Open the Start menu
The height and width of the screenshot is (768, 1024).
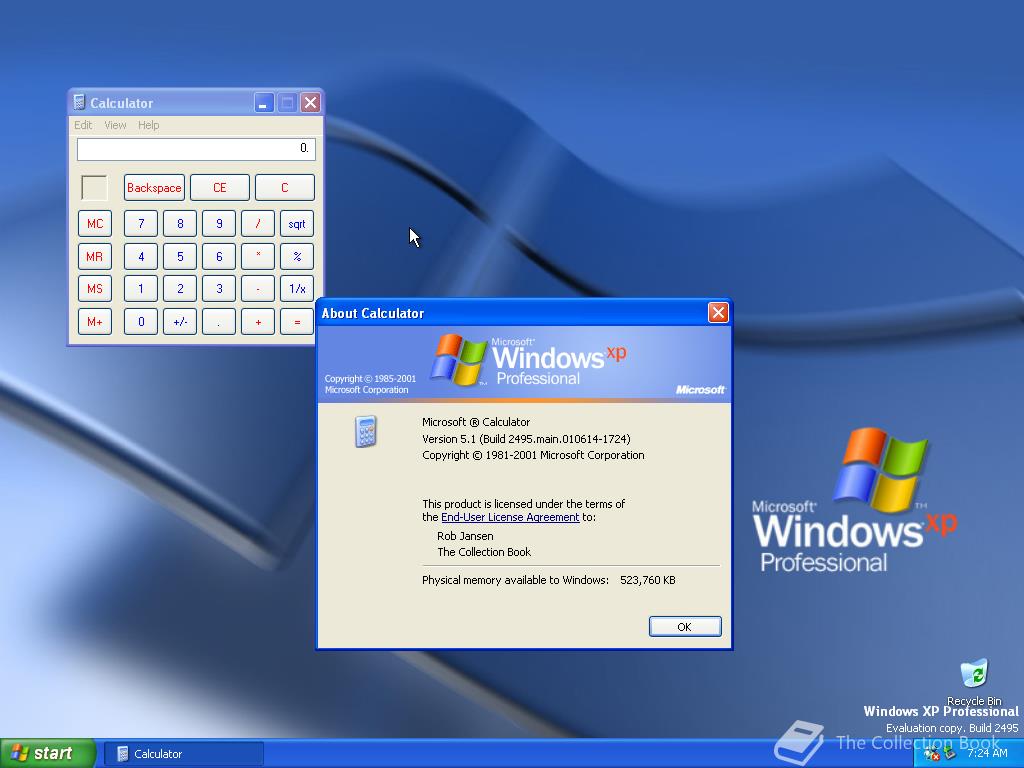[x=47, y=753]
